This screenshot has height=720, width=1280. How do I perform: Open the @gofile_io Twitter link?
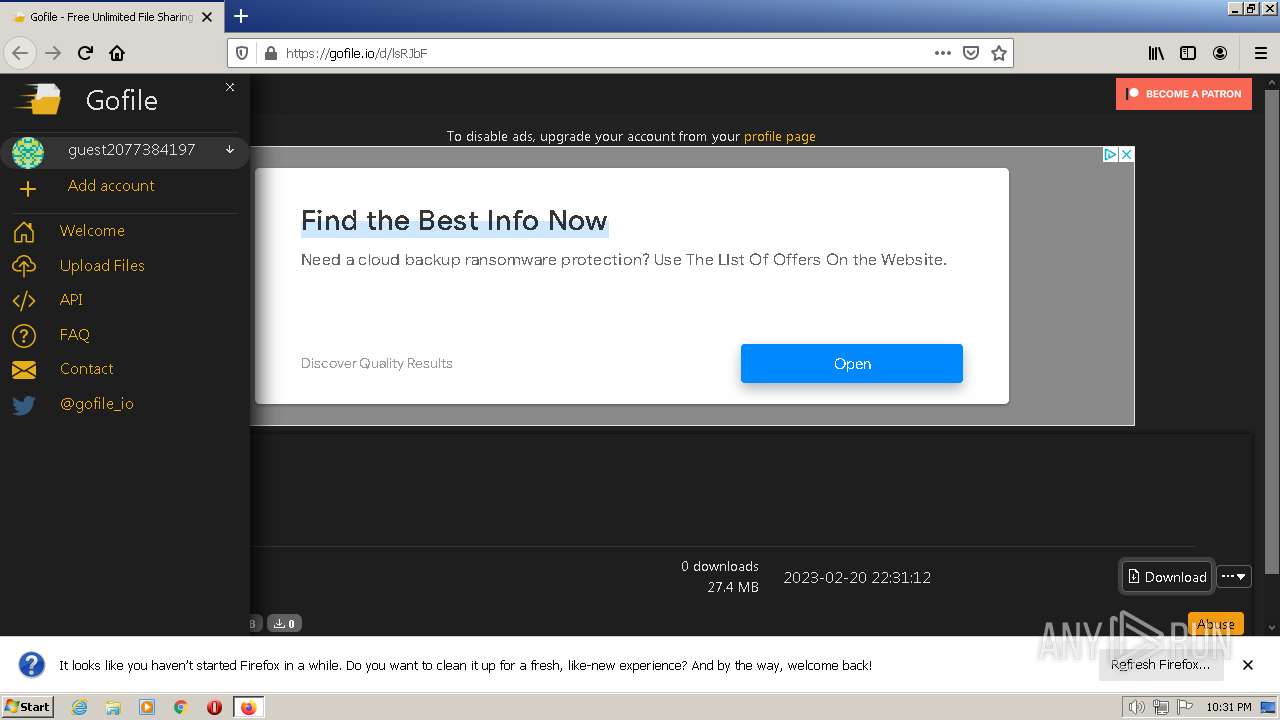click(x=97, y=404)
